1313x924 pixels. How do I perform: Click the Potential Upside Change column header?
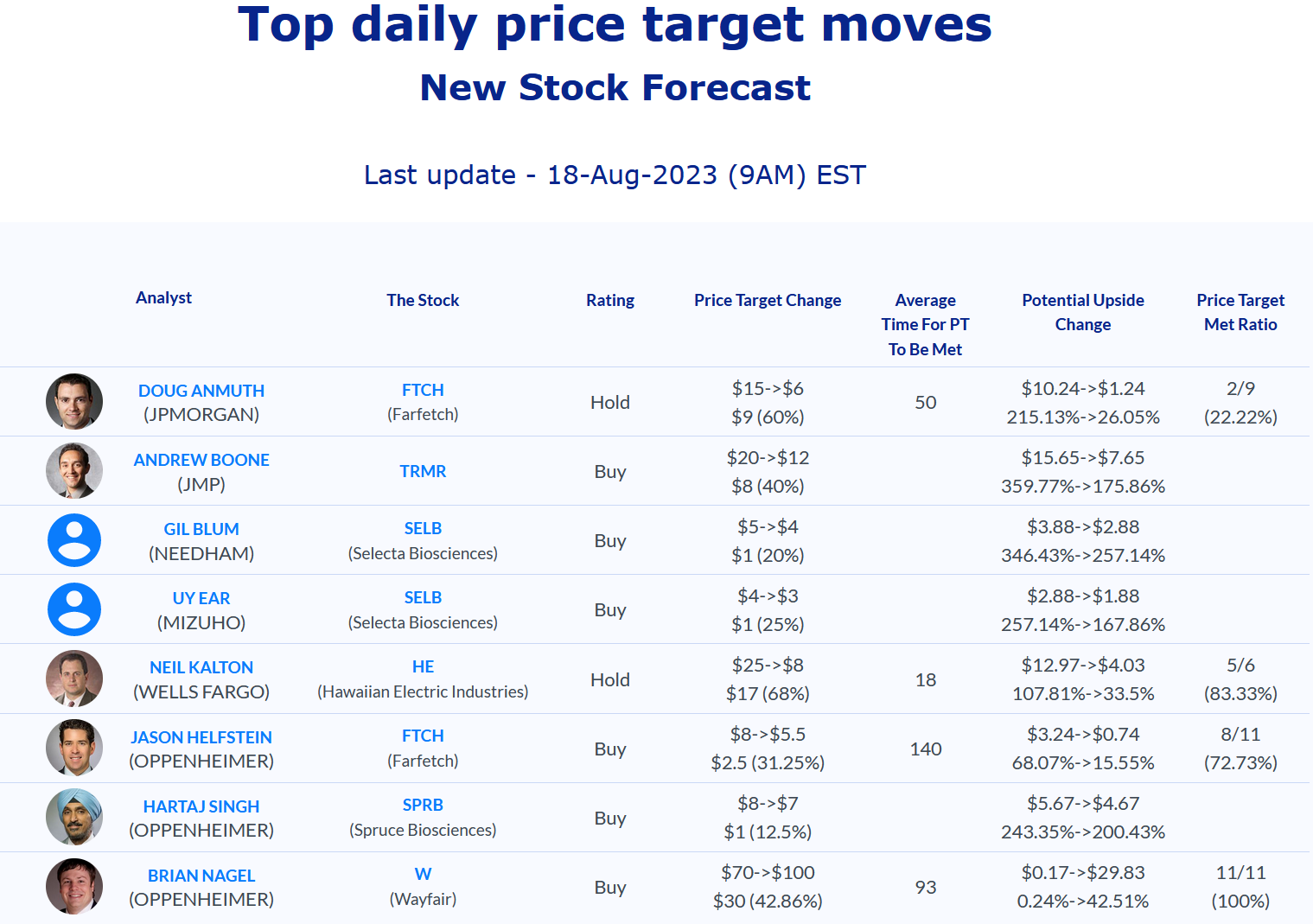coord(1083,312)
